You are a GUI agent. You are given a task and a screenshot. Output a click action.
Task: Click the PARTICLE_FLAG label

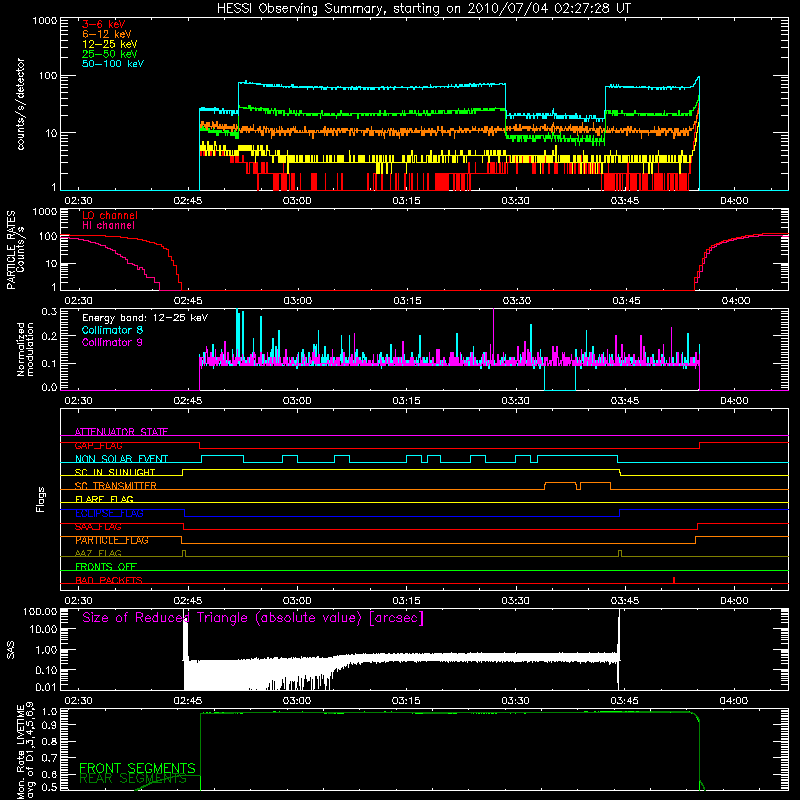tap(112, 540)
